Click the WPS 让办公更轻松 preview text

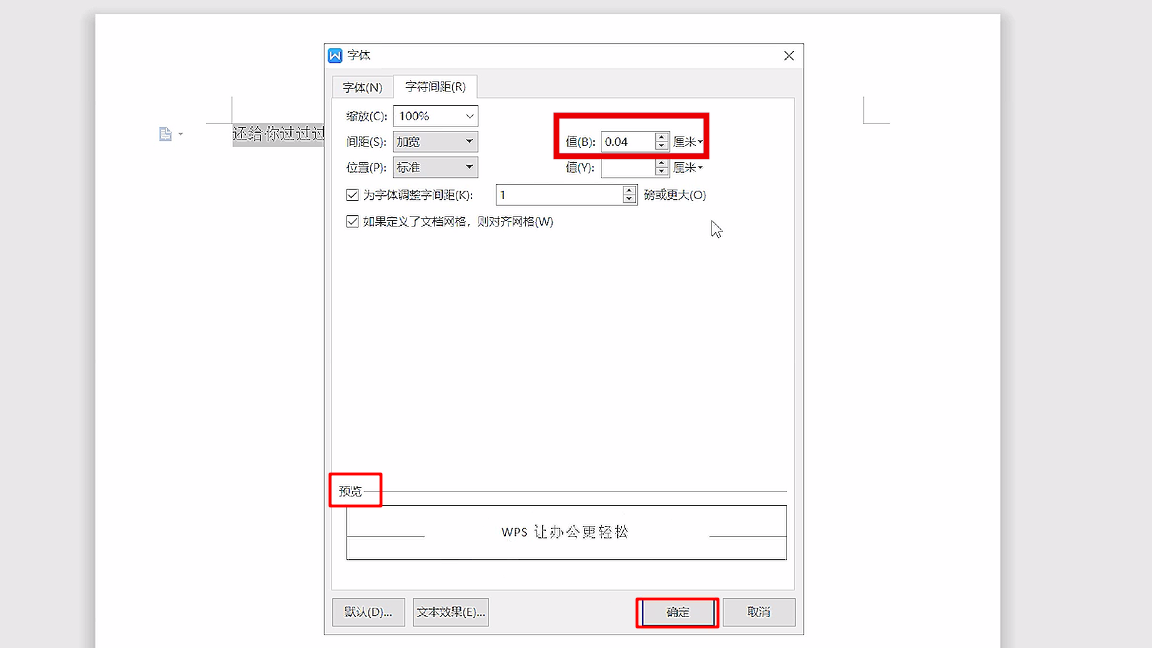565,532
